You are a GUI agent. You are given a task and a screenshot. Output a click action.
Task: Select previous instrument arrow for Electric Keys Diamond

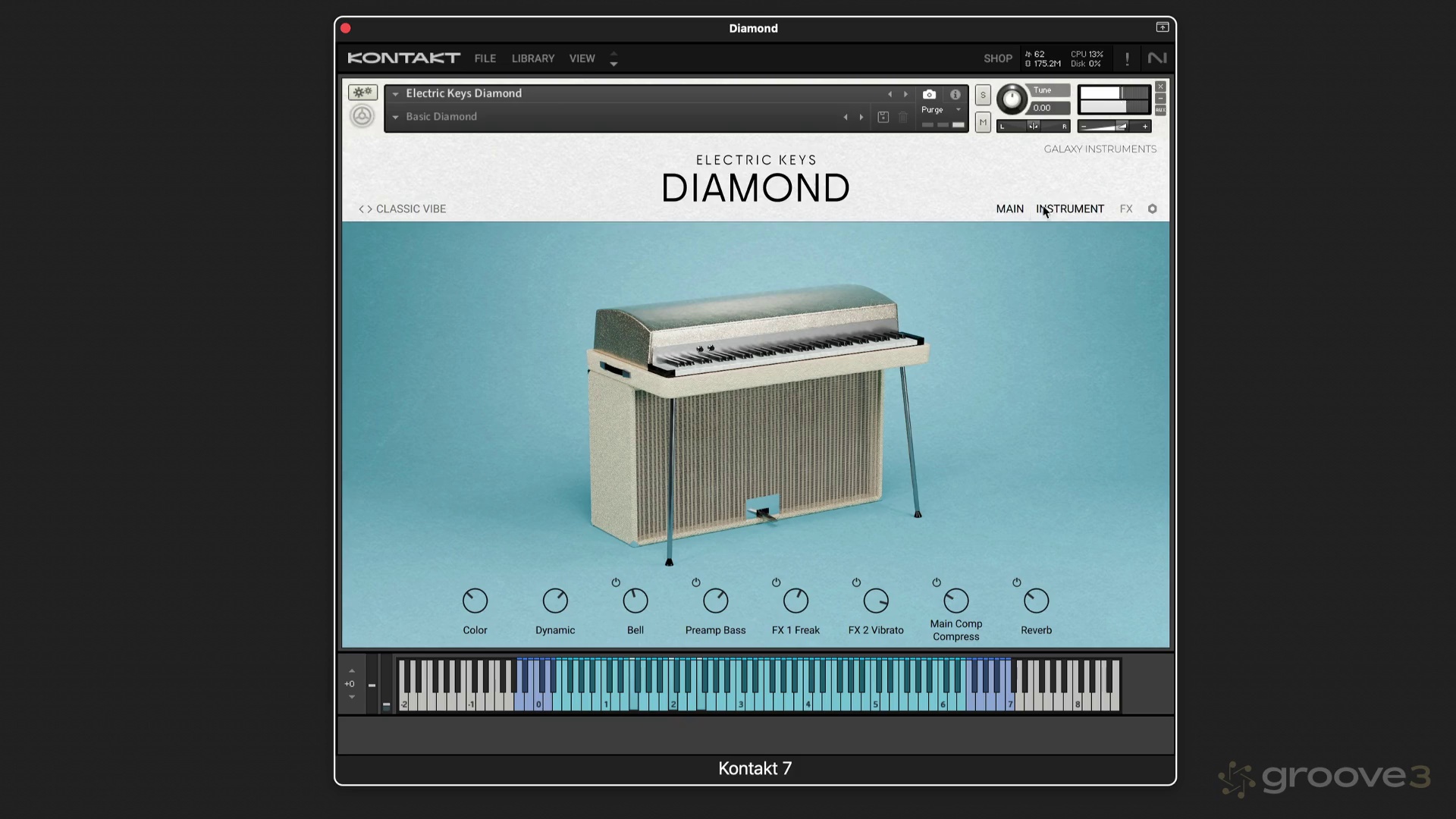point(890,94)
